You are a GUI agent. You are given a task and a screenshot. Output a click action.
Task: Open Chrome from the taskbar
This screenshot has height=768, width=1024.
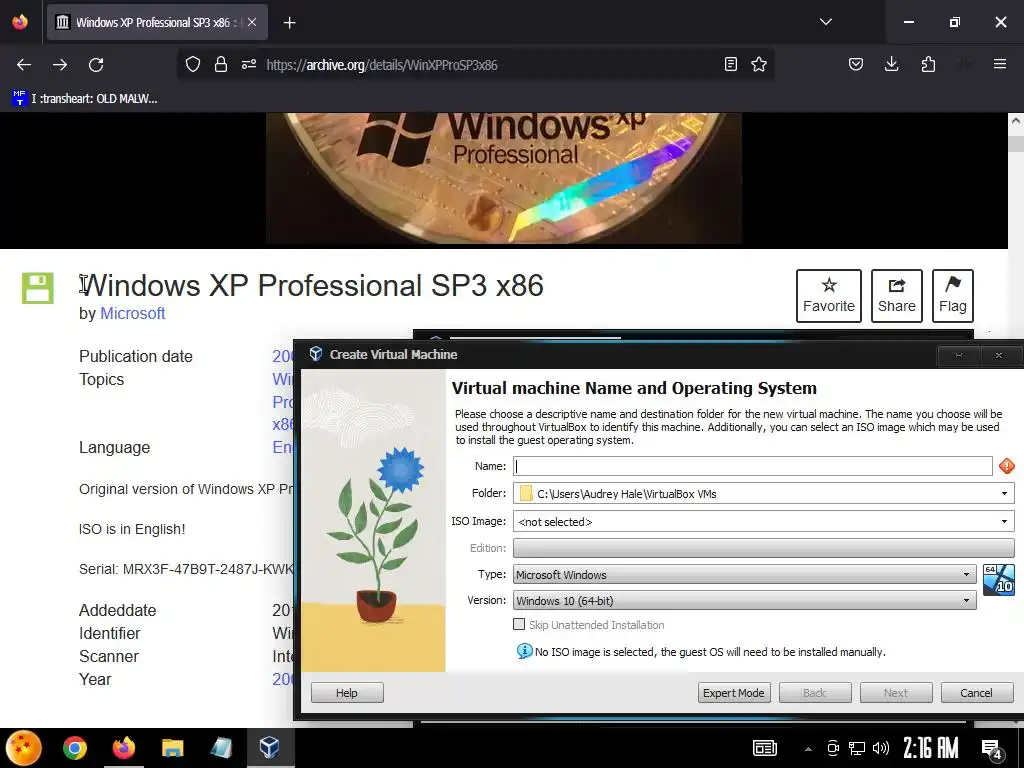coord(75,748)
